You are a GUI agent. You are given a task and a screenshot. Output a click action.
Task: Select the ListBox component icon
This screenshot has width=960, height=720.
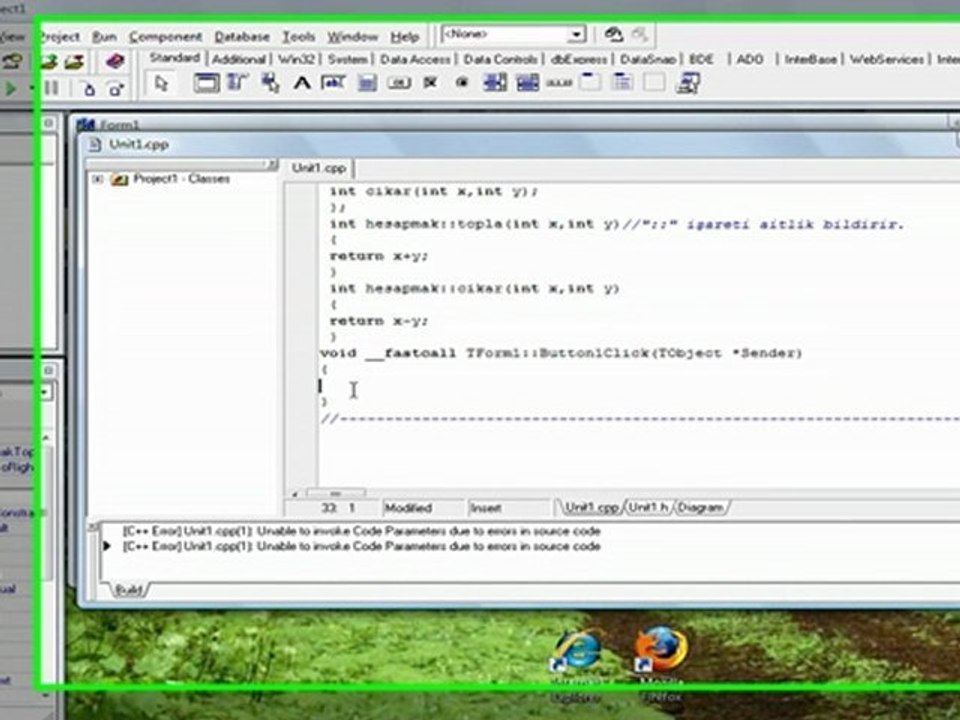pyautogui.click(x=495, y=83)
